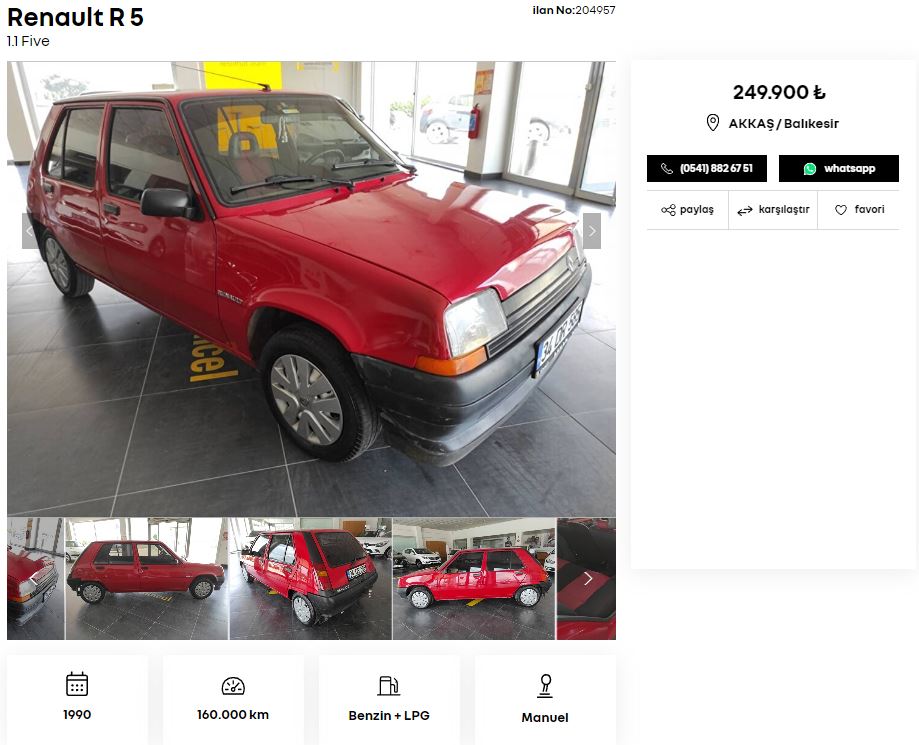Image resolution: width=919 pixels, height=745 pixels.
Task: Call the number (0541) 882 67 51
Action: [x=707, y=169]
